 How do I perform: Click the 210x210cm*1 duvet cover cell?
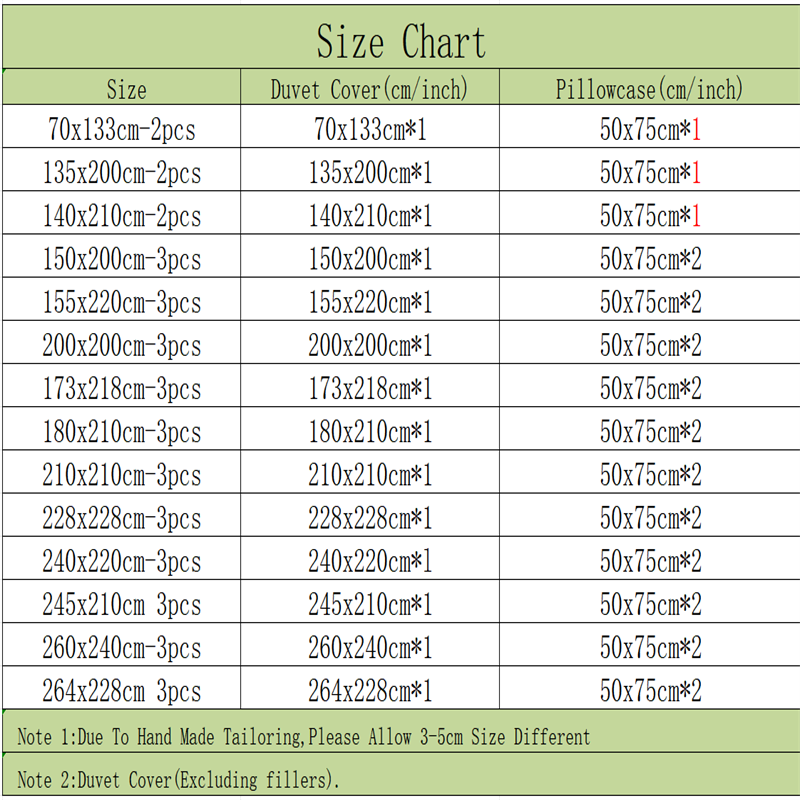[370, 475]
